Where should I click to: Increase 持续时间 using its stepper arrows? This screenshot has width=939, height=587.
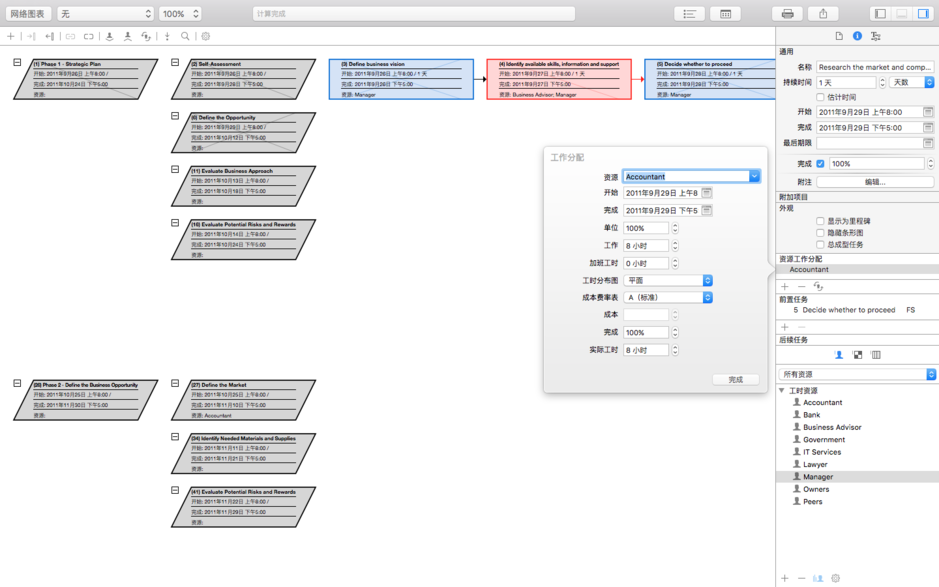click(883, 82)
